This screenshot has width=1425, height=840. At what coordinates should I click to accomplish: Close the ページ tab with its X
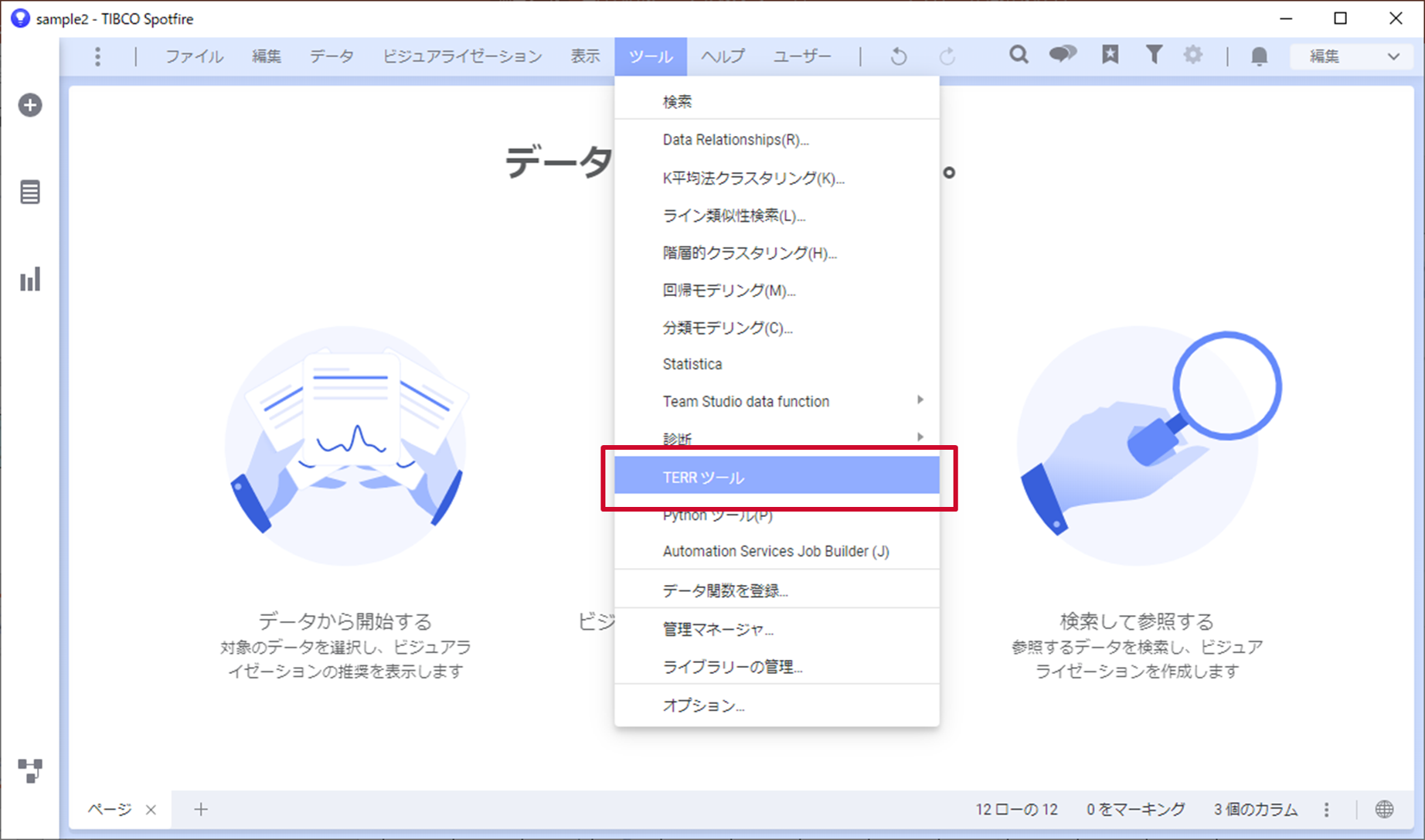[x=151, y=810]
